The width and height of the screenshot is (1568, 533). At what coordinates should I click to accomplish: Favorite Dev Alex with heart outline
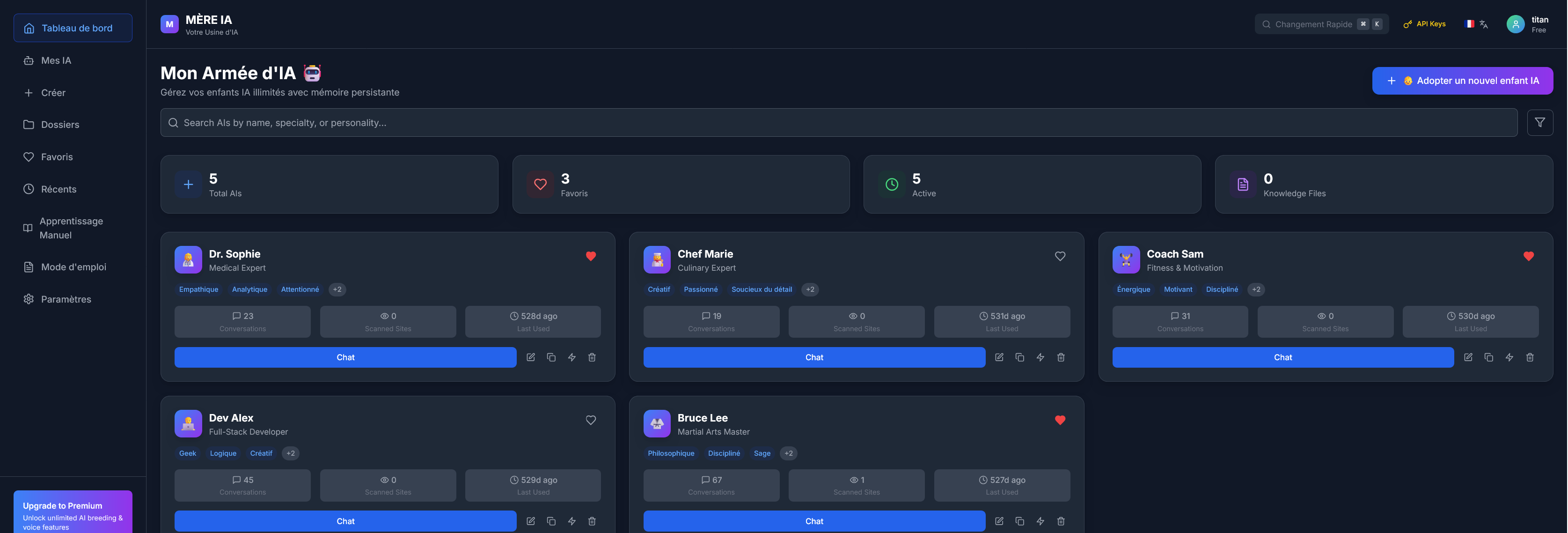(x=591, y=420)
